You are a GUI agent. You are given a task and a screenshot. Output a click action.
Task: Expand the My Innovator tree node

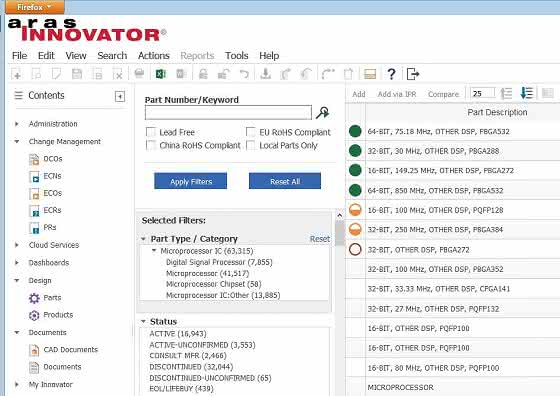point(16,385)
